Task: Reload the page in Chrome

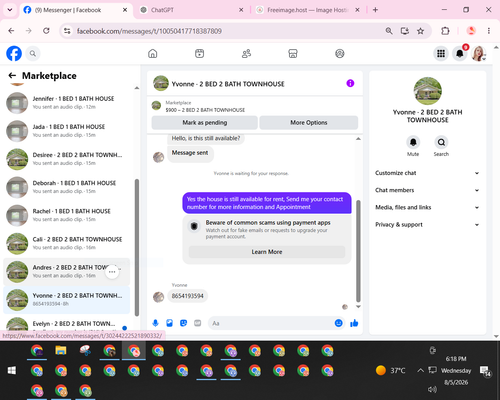Action: (46, 31)
